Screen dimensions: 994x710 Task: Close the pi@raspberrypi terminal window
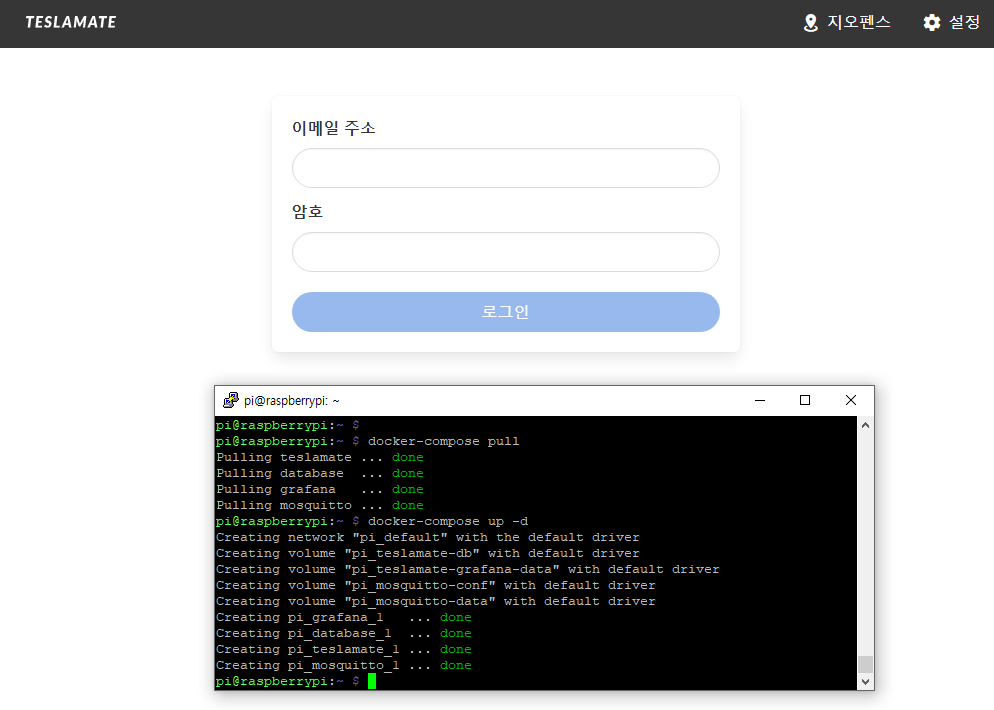[851, 400]
